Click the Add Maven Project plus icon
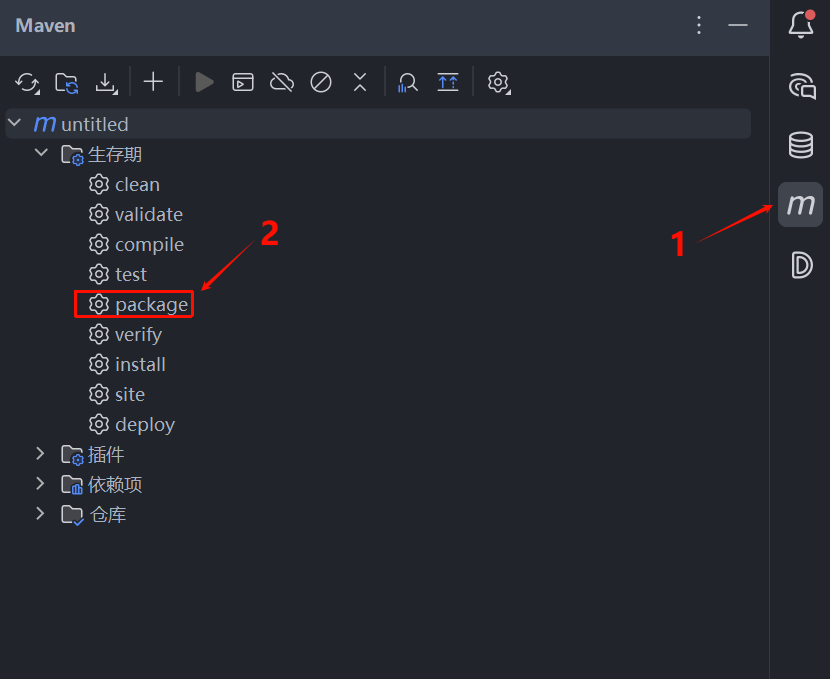The image size is (830, 679). coord(153,82)
